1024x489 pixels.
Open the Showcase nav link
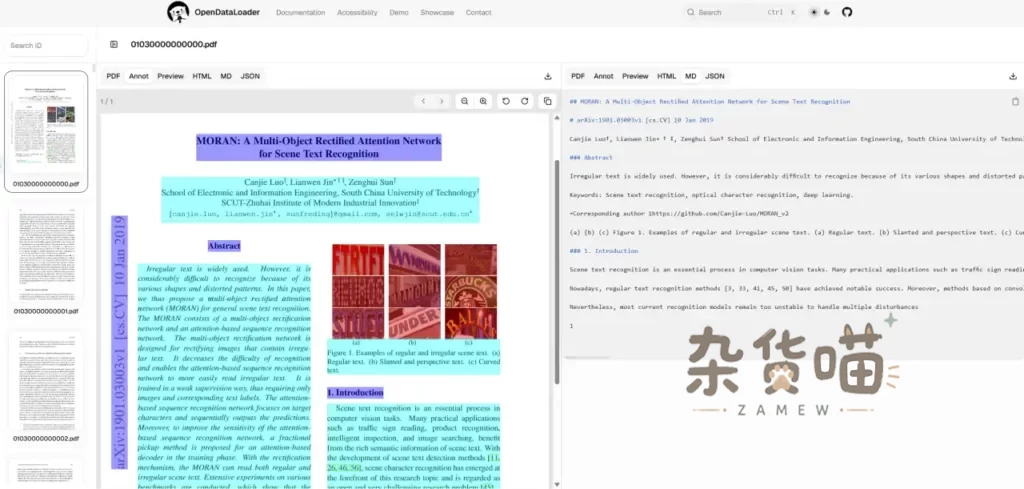[437, 12]
